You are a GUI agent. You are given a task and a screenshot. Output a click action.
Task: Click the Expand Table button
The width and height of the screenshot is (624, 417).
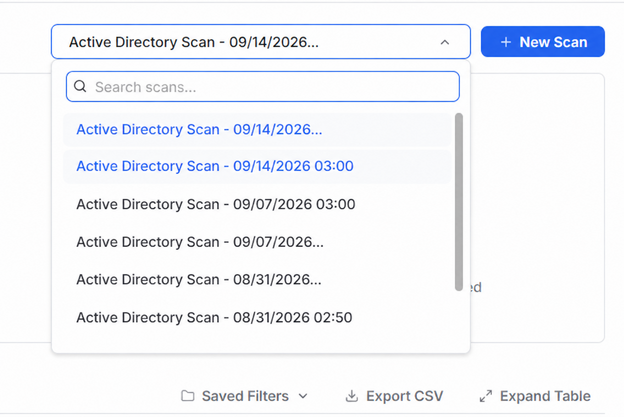click(535, 396)
